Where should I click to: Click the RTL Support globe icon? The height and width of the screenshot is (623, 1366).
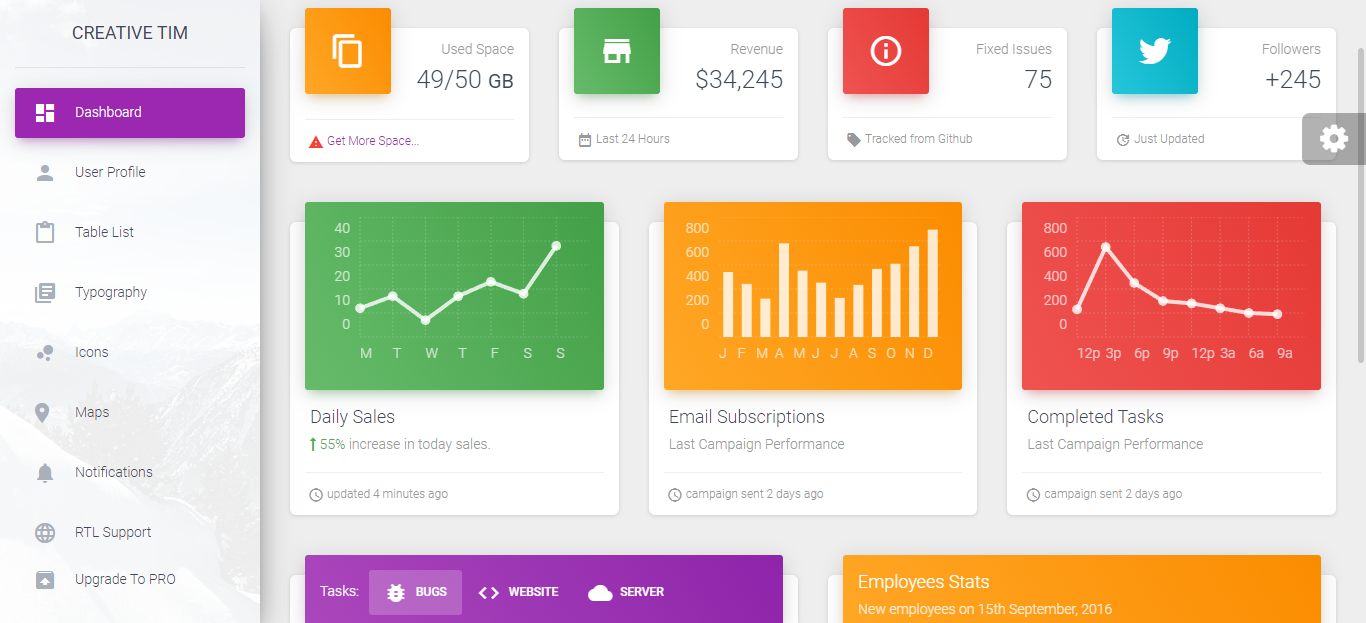(x=44, y=532)
